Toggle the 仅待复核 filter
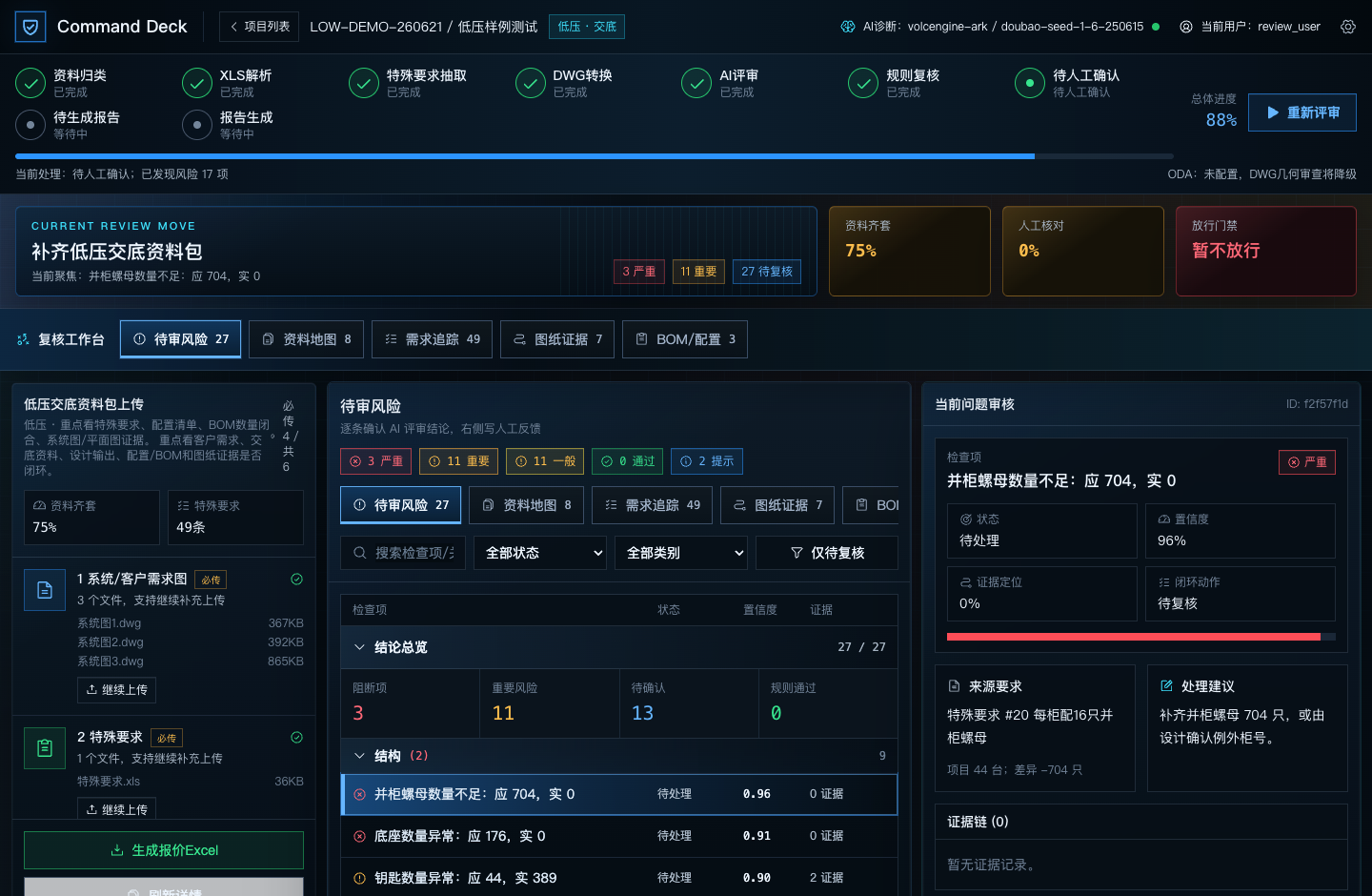Image resolution: width=1372 pixels, height=896 pixels. tap(827, 553)
